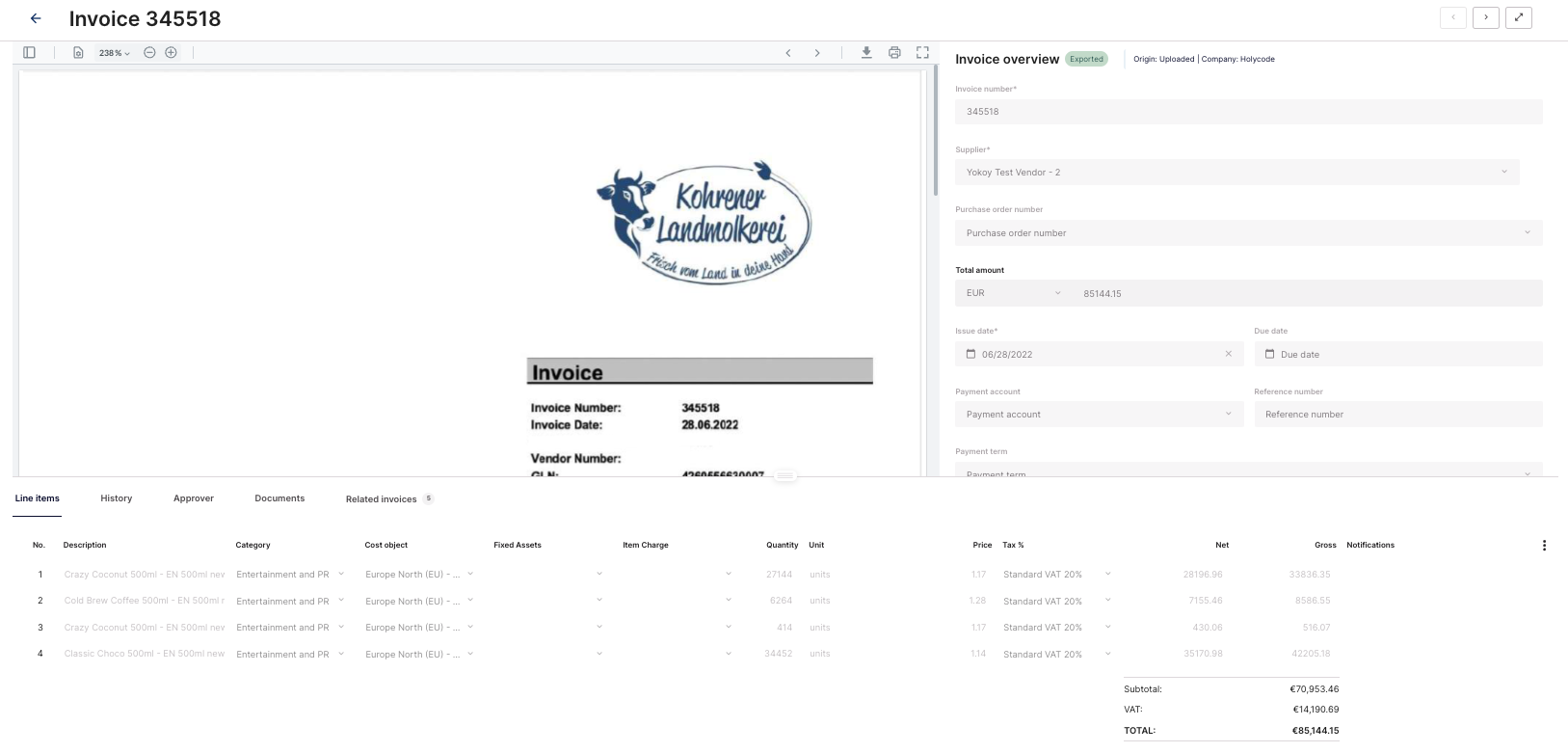Click gross value 516.07 in row 3

click(1316, 628)
